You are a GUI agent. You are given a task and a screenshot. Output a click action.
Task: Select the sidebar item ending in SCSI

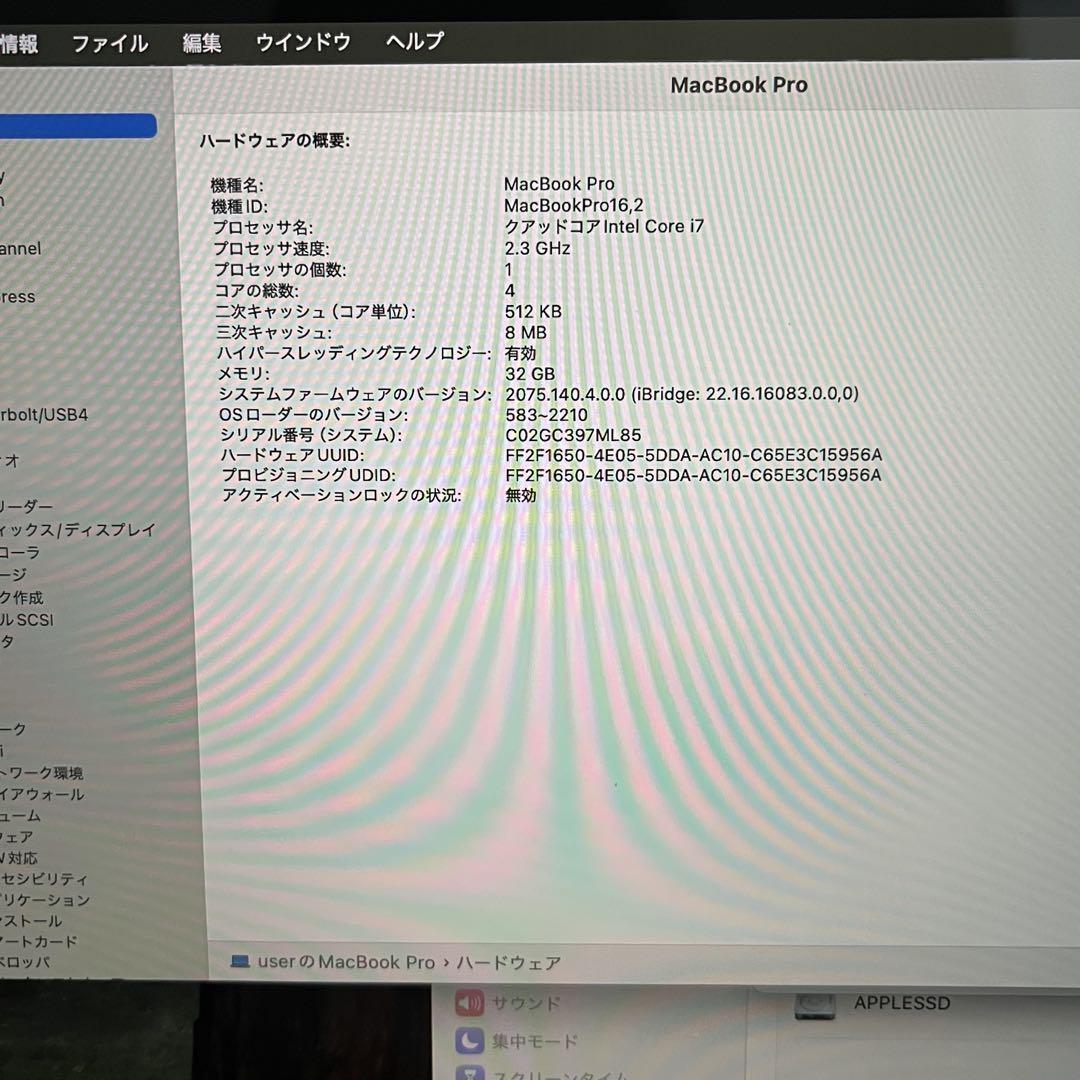pyautogui.click(x=26, y=620)
